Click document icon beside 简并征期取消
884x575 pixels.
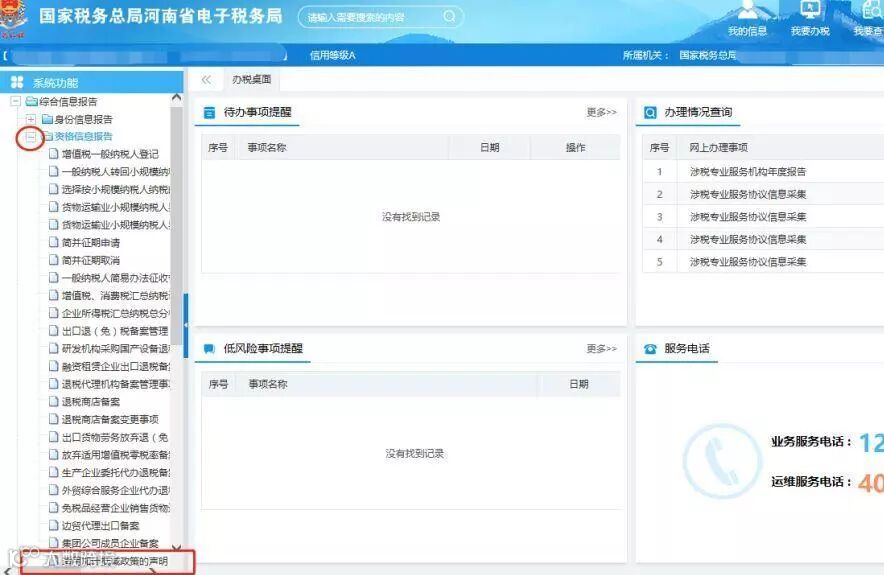tap(54, 260)
